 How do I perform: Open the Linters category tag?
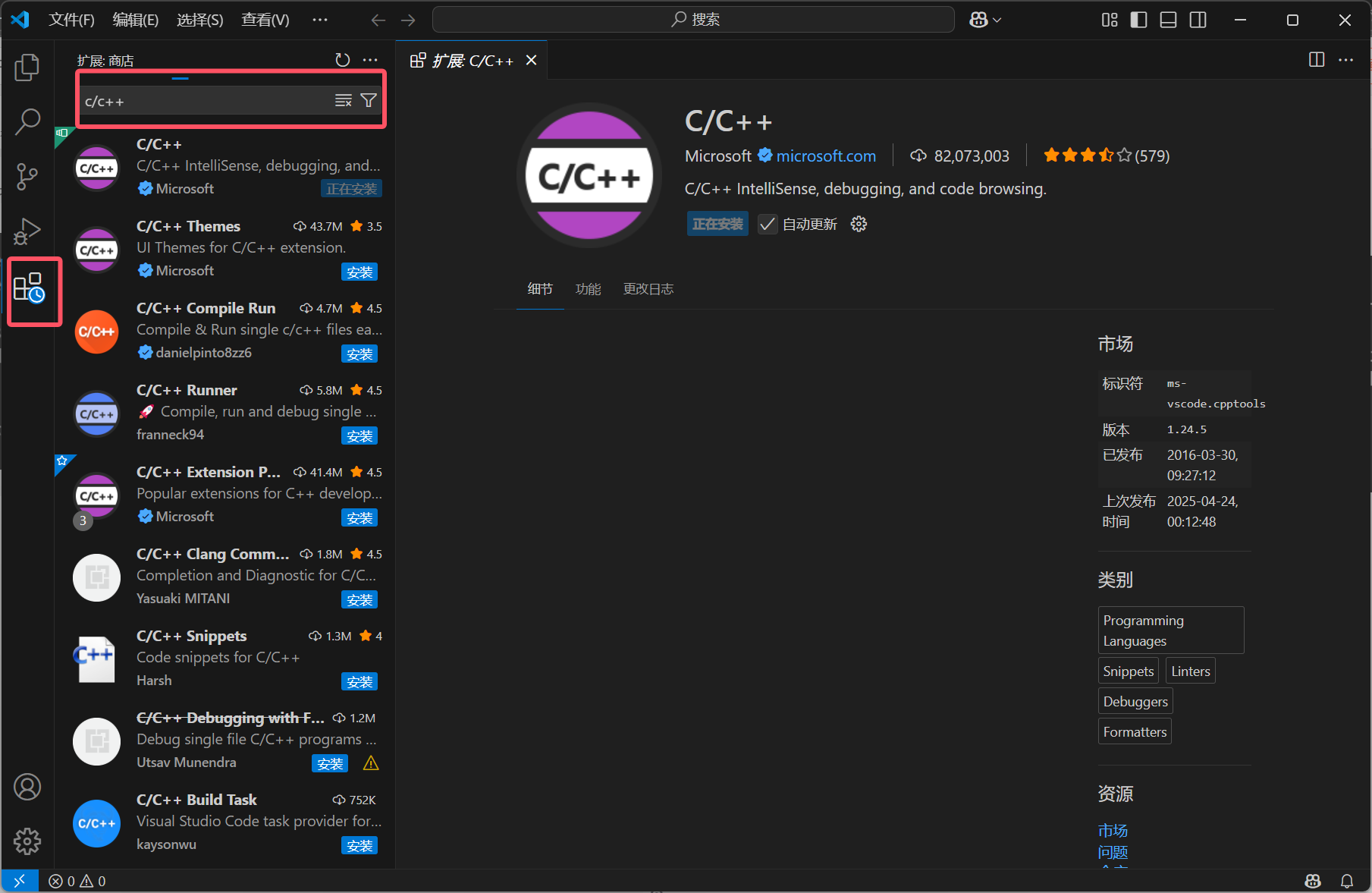[1191, 671]
